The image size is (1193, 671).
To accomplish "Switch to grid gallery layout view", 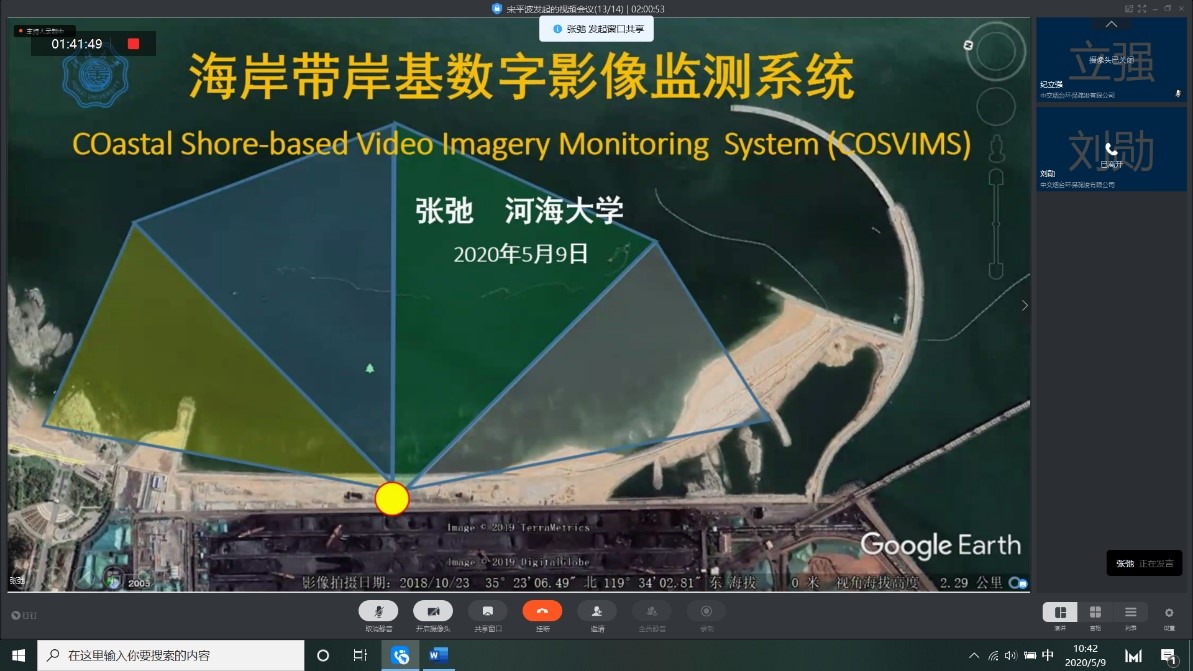I will tap(1095, 612).
